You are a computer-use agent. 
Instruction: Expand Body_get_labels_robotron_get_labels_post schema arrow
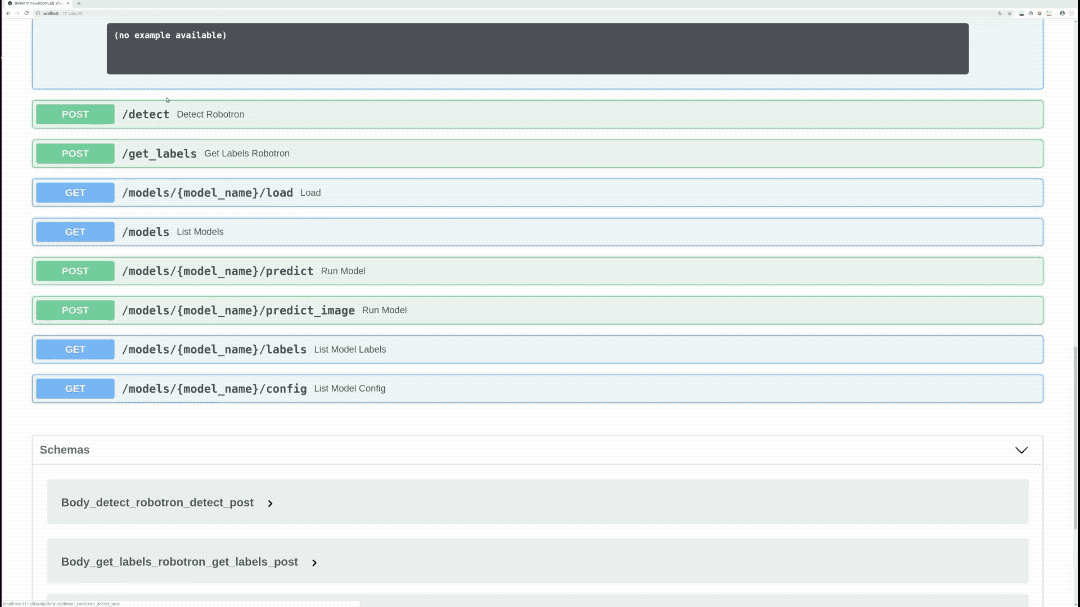(314, 563)
